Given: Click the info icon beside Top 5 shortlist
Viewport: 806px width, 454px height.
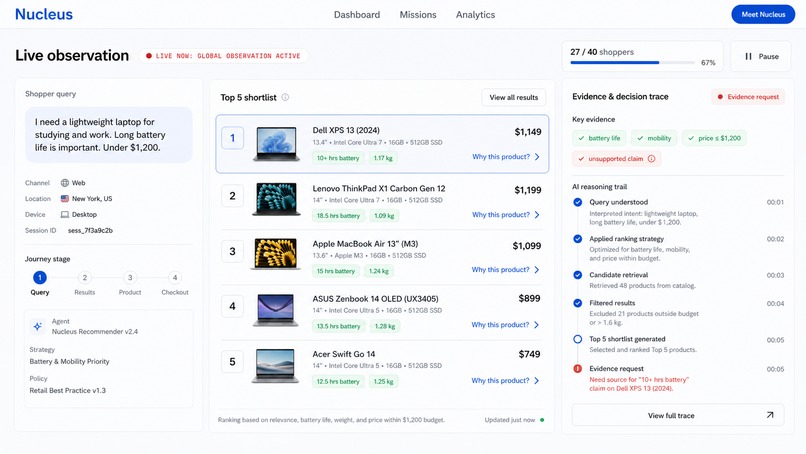Looking at the screenshot, I should [x=285, y=97].
